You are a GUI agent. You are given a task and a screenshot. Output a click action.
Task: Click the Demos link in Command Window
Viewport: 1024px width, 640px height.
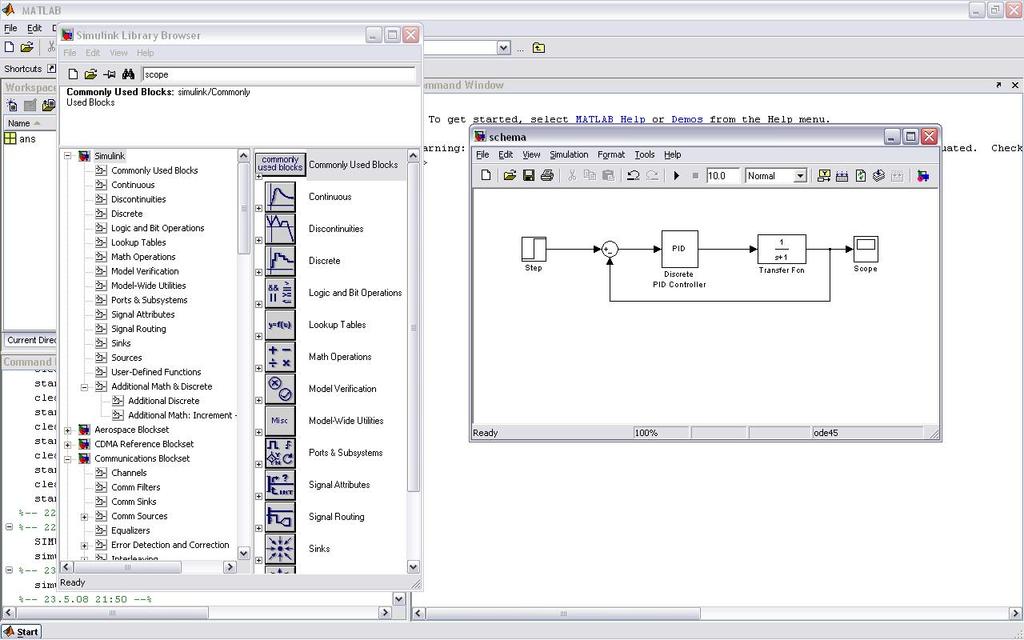click(687, 120)
